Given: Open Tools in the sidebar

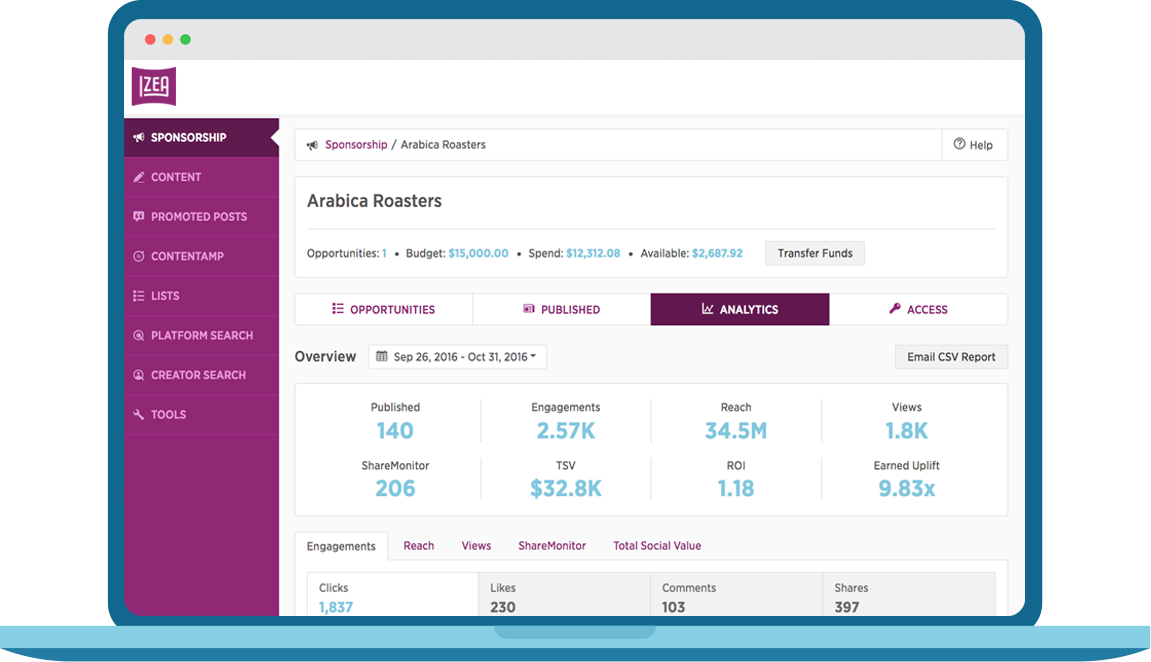Looking at the screenshot, I should (202, 415).
